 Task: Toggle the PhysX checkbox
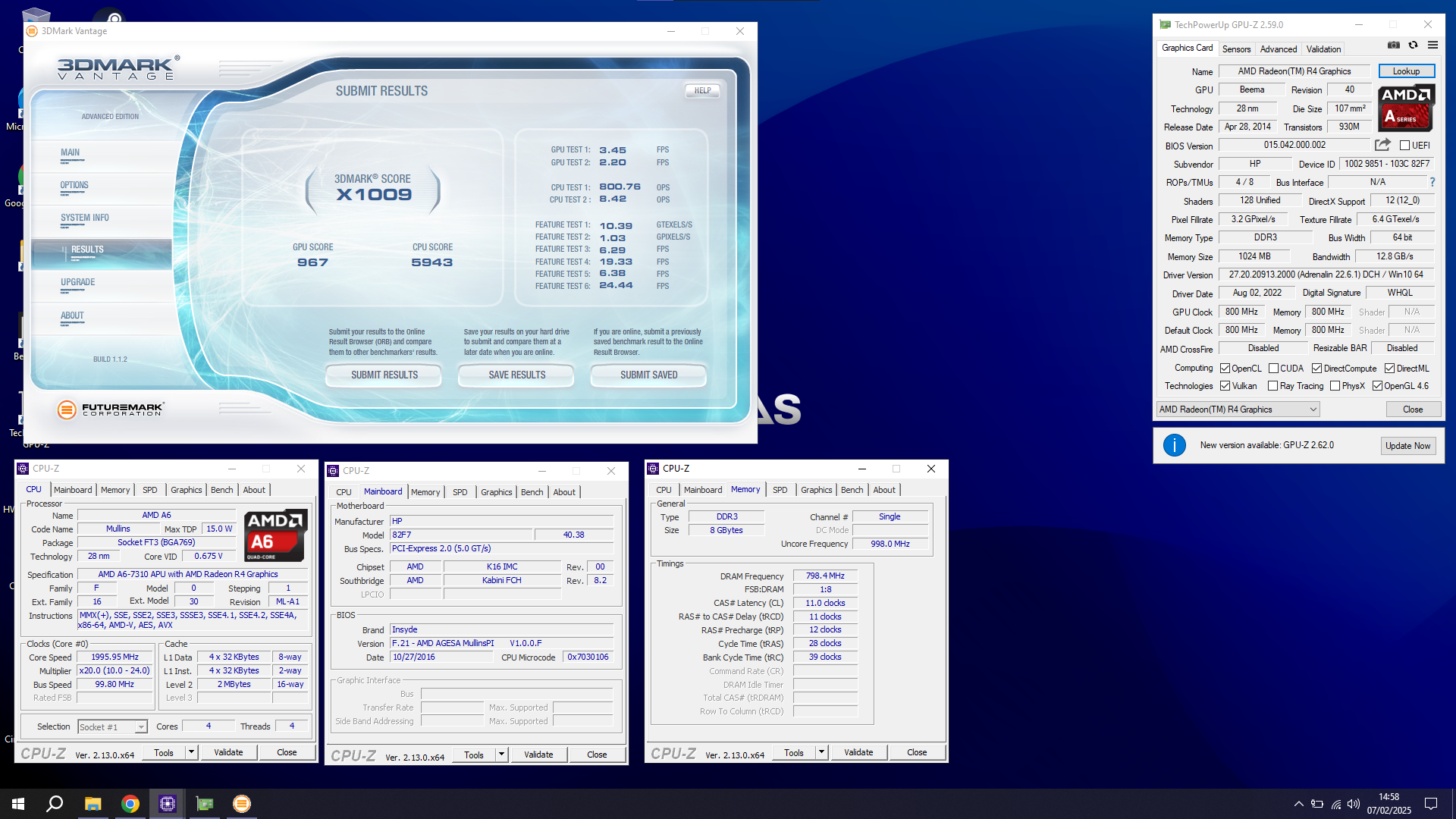tap(1335, 386)
